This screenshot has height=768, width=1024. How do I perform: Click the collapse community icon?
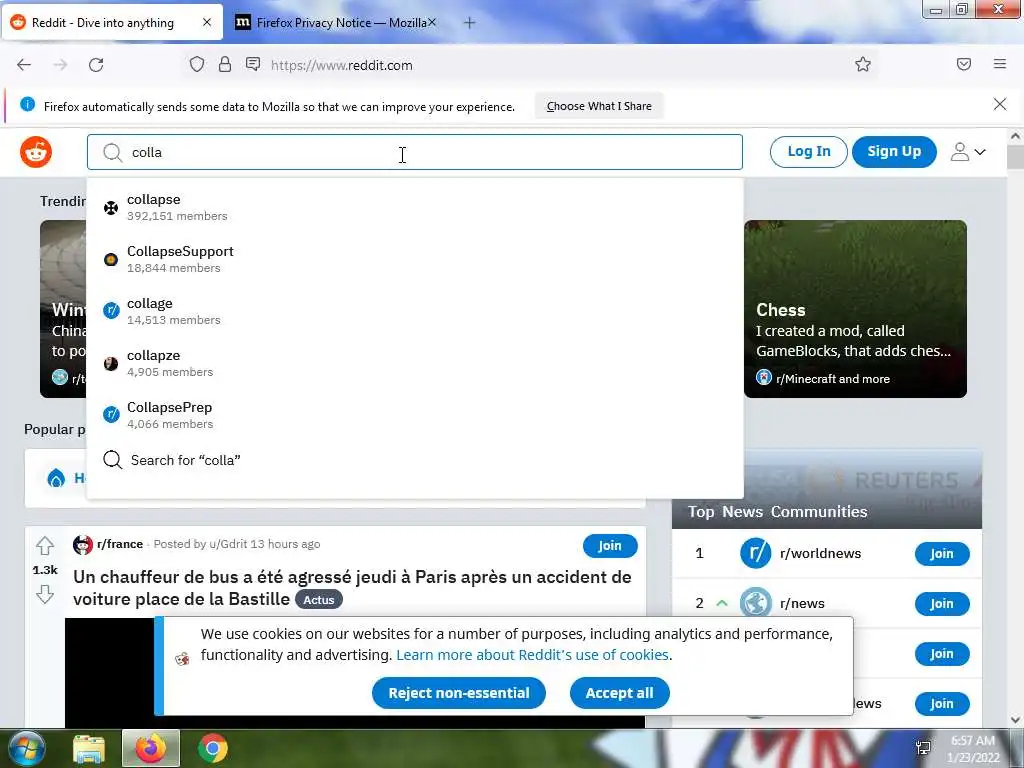pyautogui.click(x=111, y=208)
